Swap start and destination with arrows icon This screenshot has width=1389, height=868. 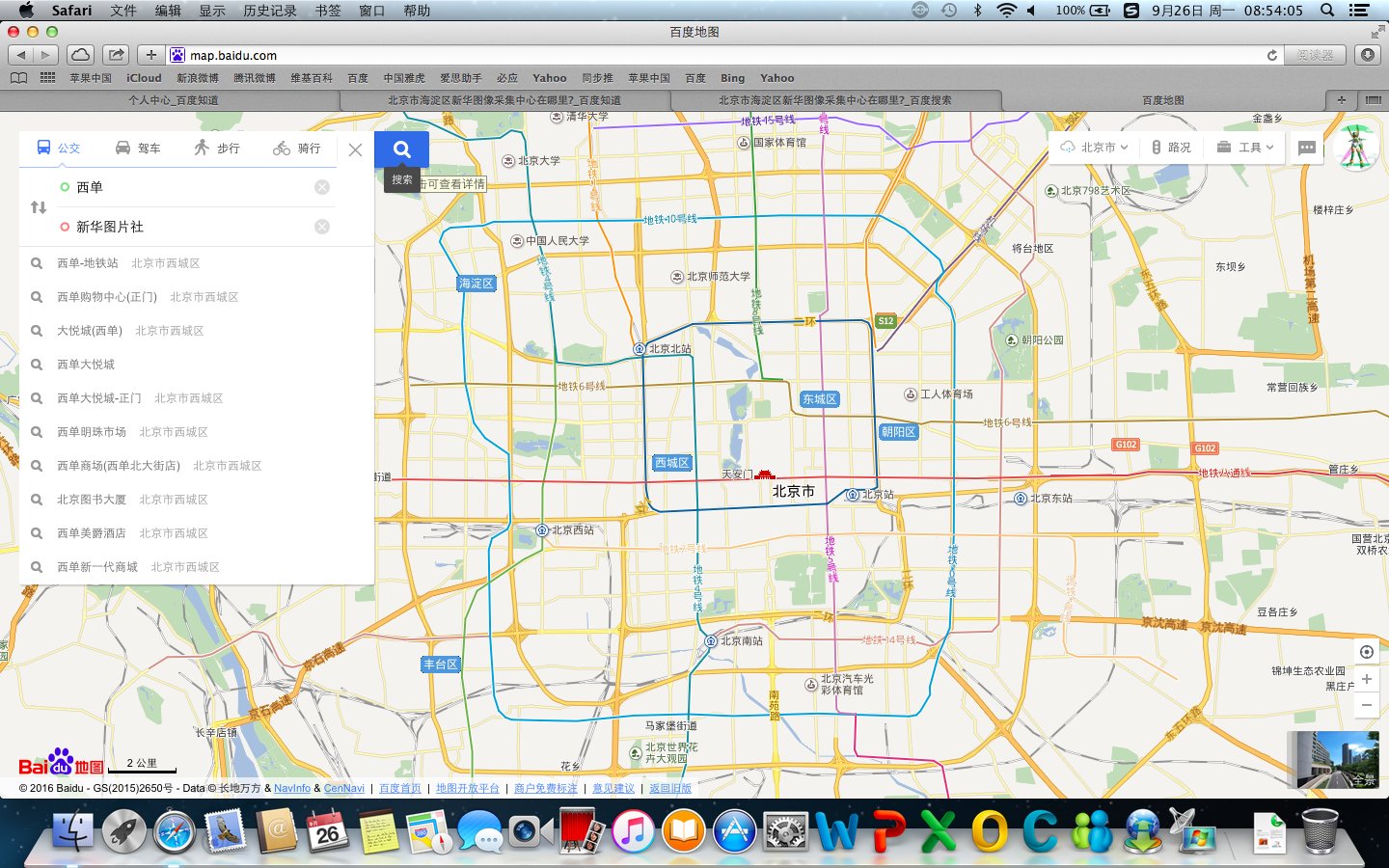pyautogui.click(x=39, y=207)
